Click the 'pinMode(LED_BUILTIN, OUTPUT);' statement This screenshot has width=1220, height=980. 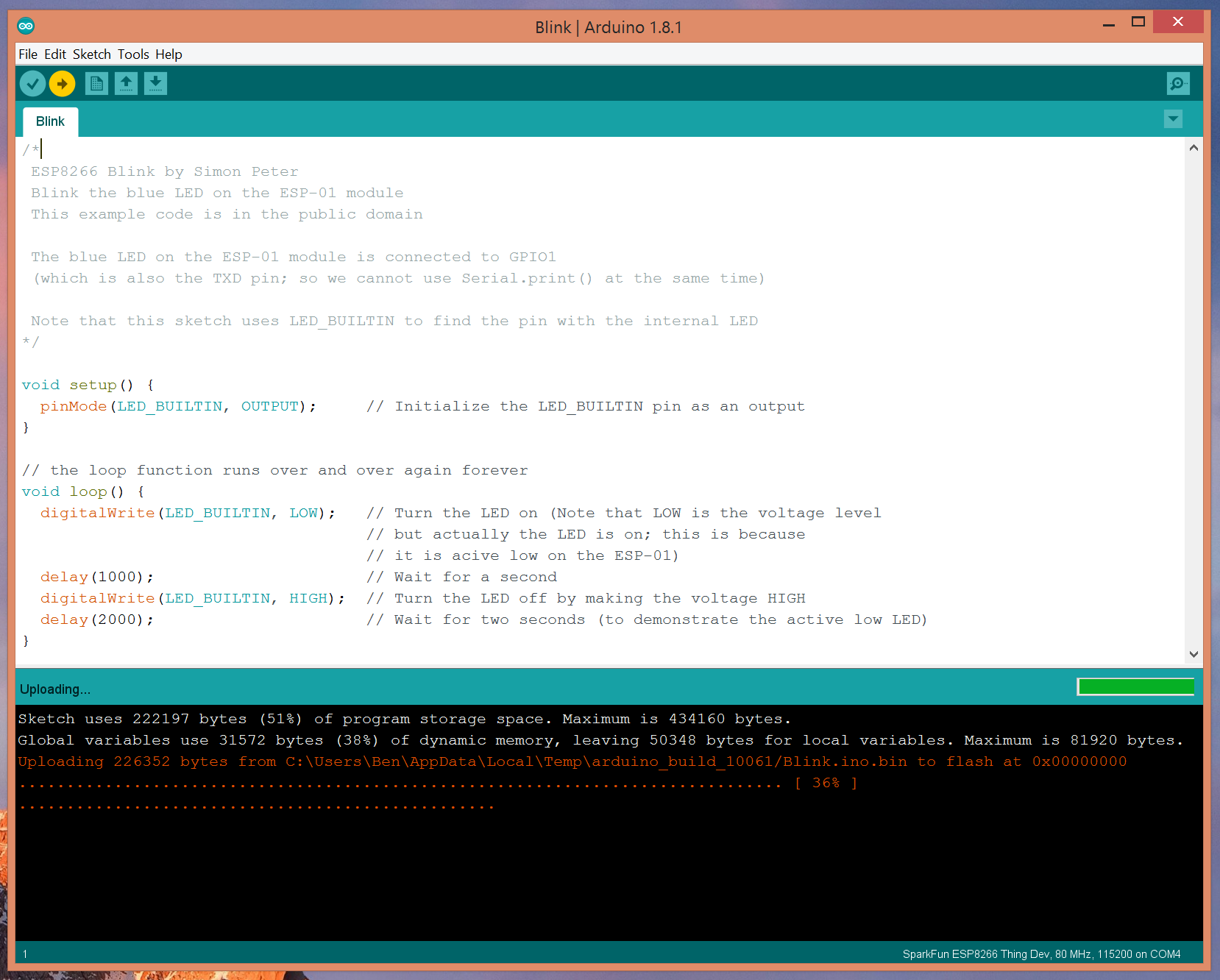[178, 406]
